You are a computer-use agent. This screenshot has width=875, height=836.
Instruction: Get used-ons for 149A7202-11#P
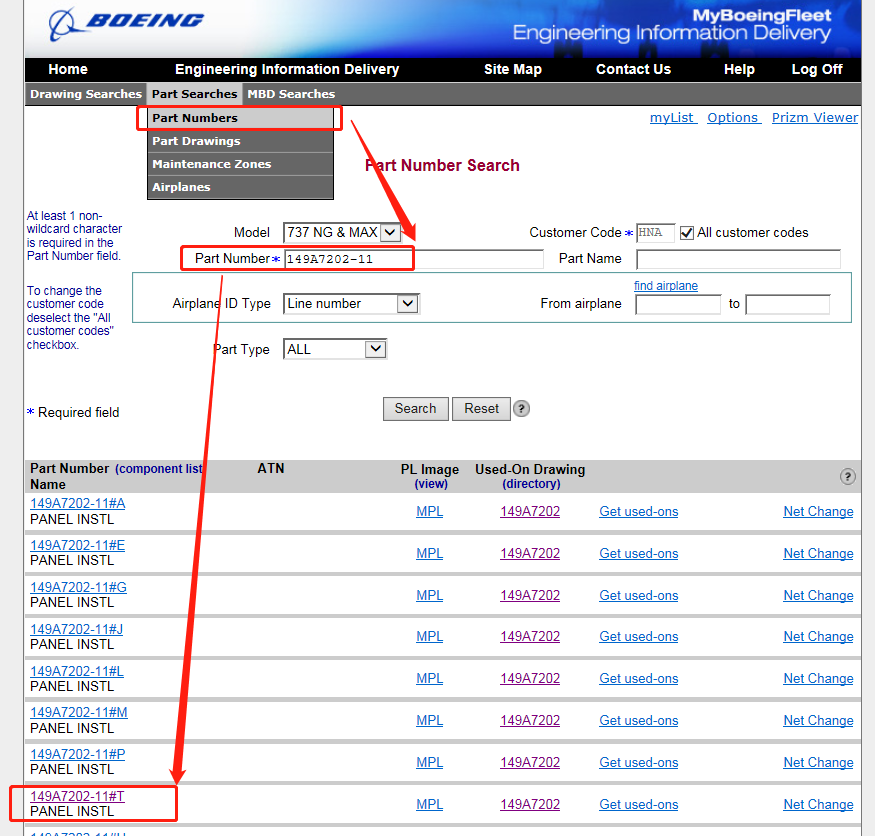(639, 763)
